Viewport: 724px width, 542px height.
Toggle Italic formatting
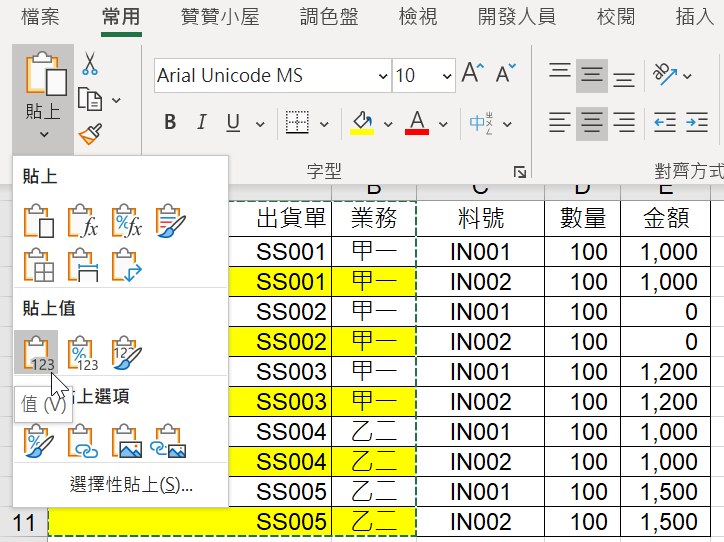click(x=201, y=122)
